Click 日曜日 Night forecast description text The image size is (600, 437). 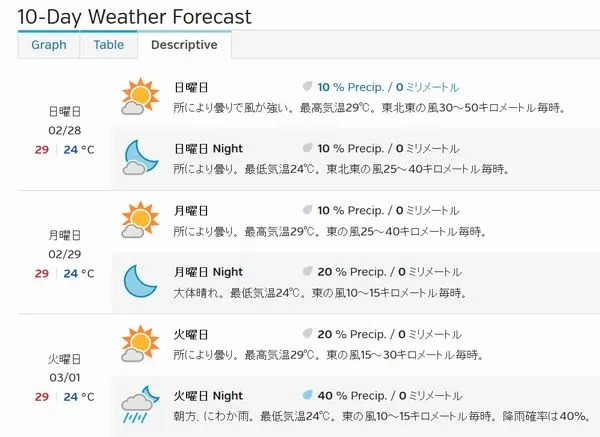(x=341, y=169)
